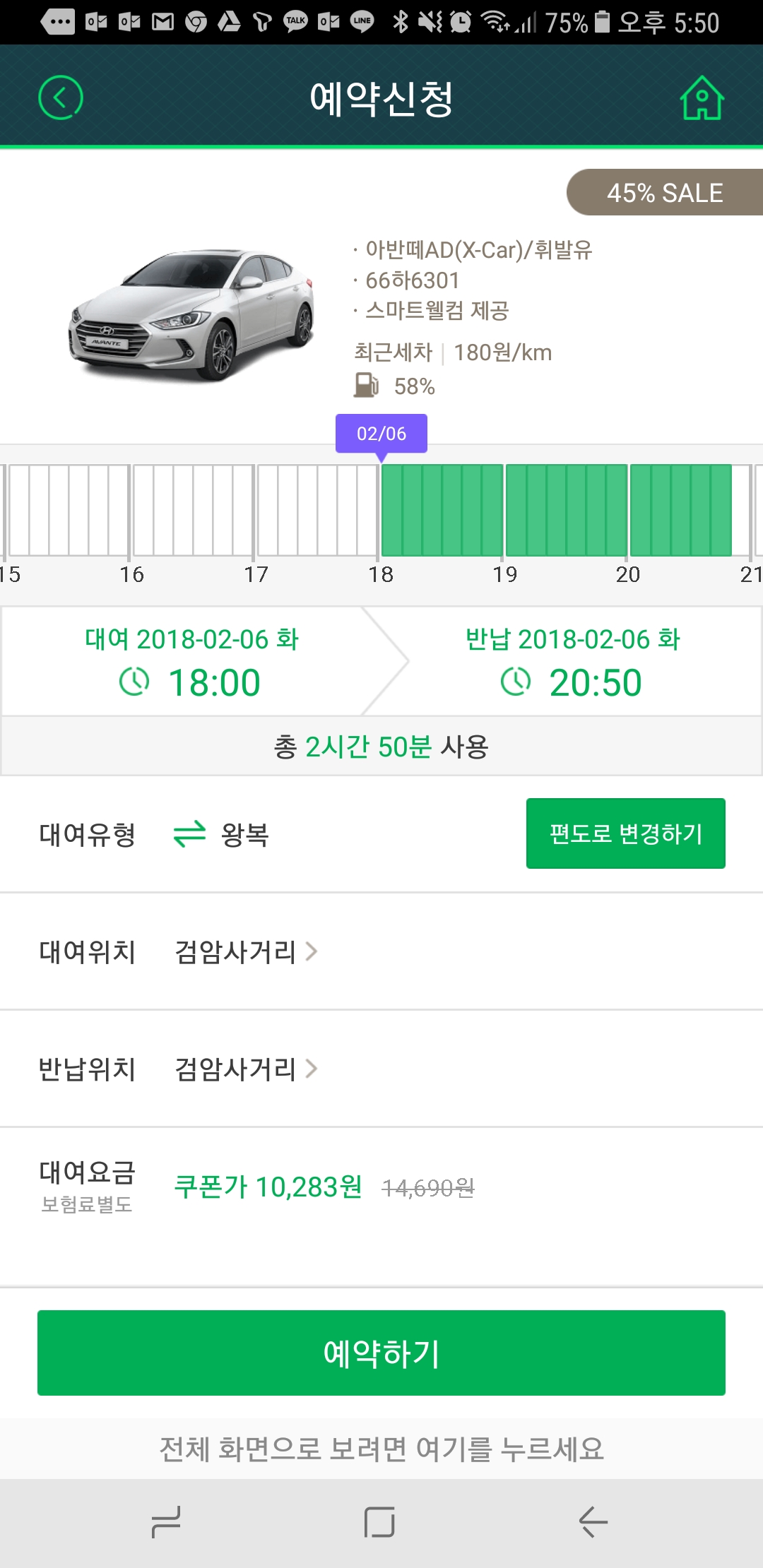Open Android recent apps button

click(167, 1522)
